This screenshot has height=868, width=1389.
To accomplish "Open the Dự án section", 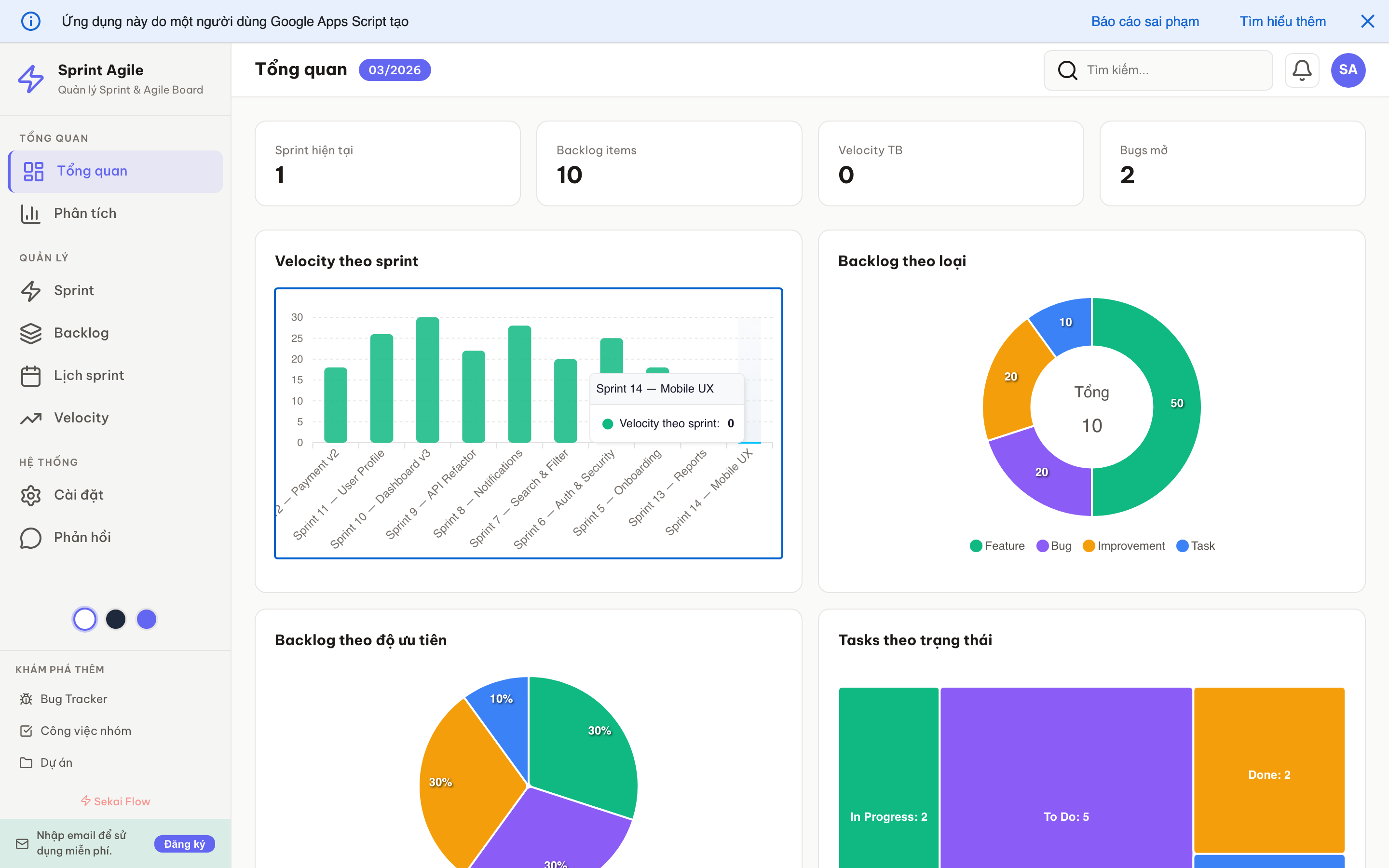I will (27, 762).
